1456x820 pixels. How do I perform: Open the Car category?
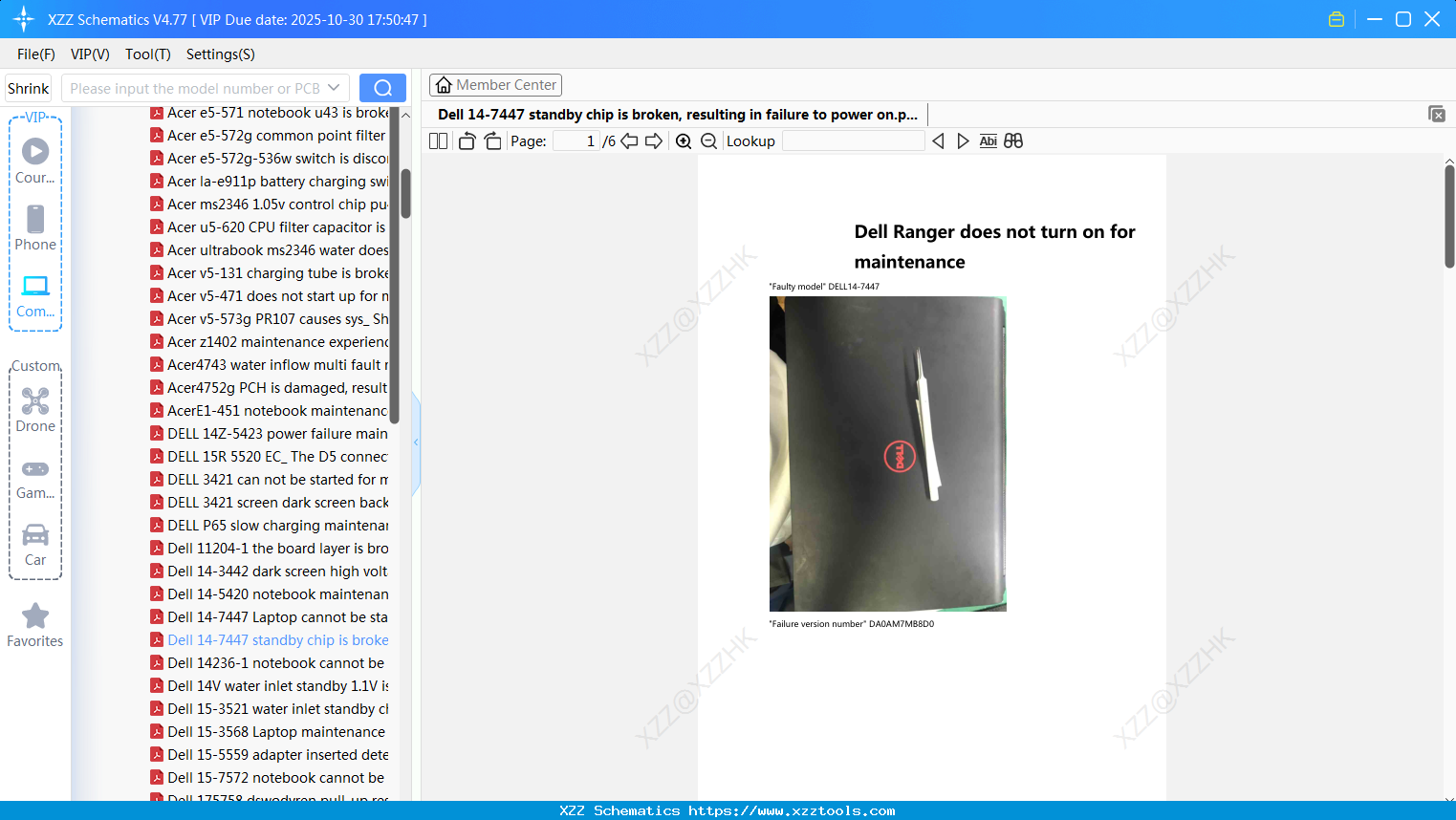tap(35, 545)
